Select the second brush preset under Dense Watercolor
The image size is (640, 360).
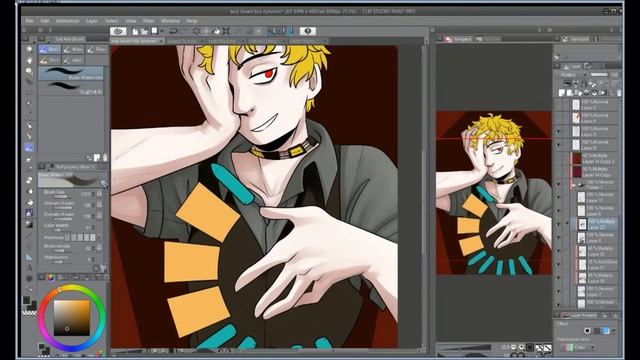coord(71,88)
